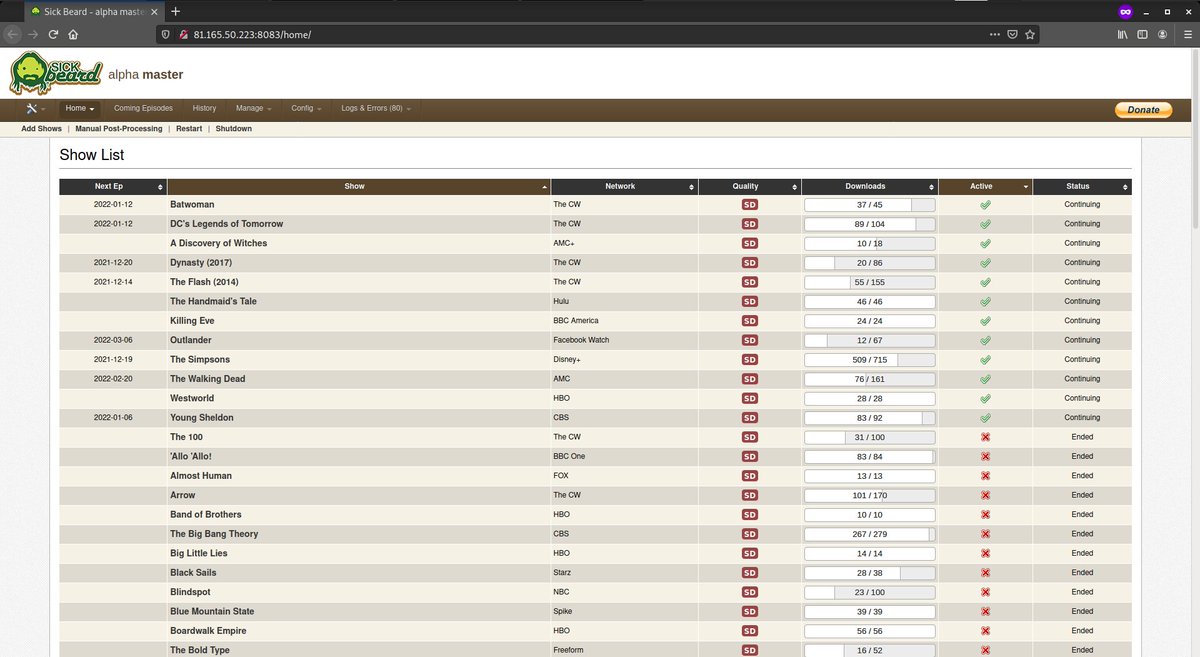Open the Firefox account icon

tap(1162, 33)
